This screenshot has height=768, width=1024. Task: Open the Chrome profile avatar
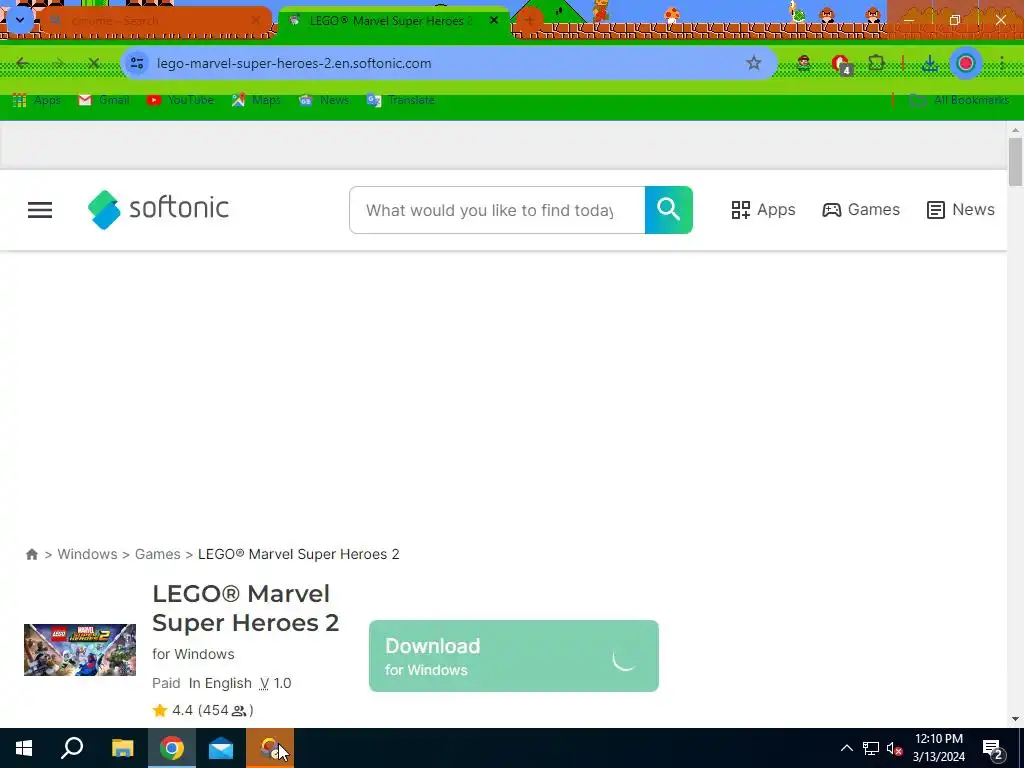966,63
